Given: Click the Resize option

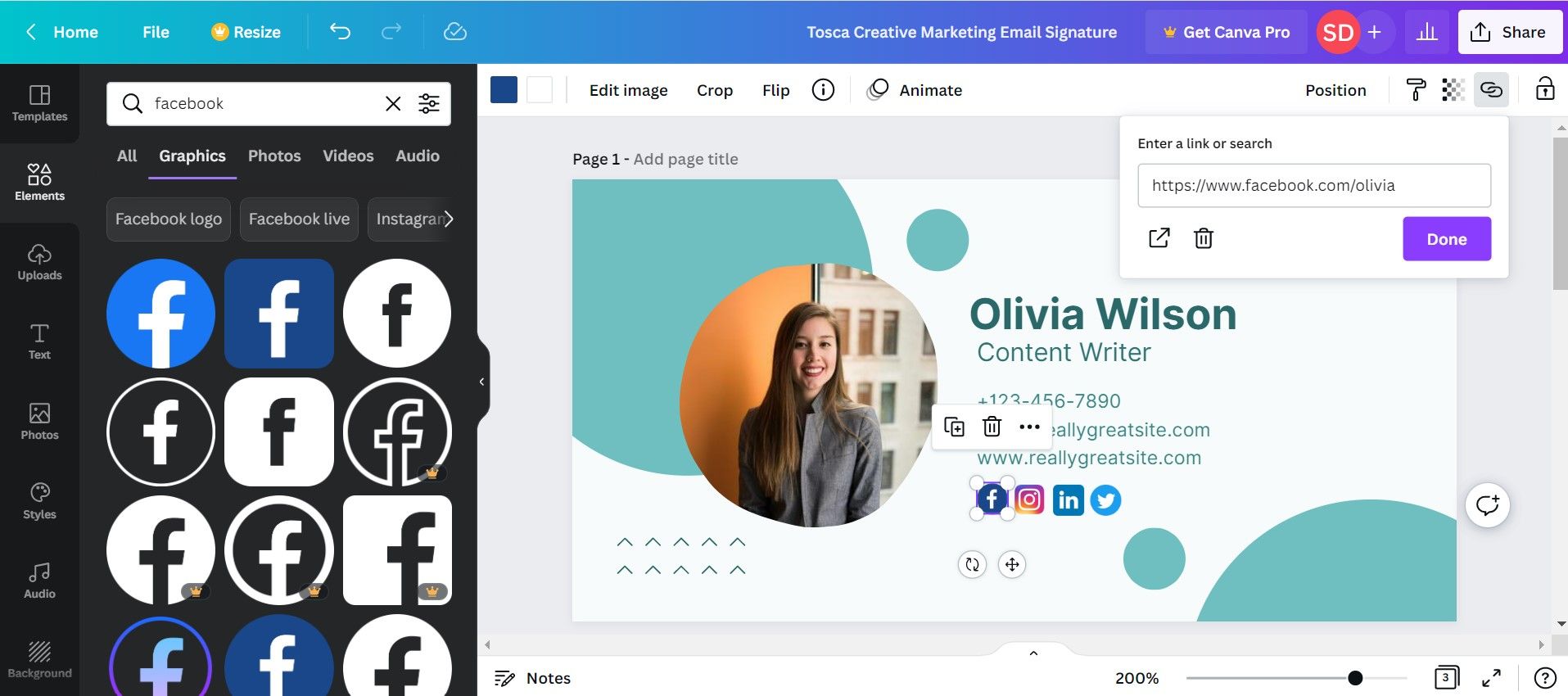Looking at the screenshot, I should (246, 32).
